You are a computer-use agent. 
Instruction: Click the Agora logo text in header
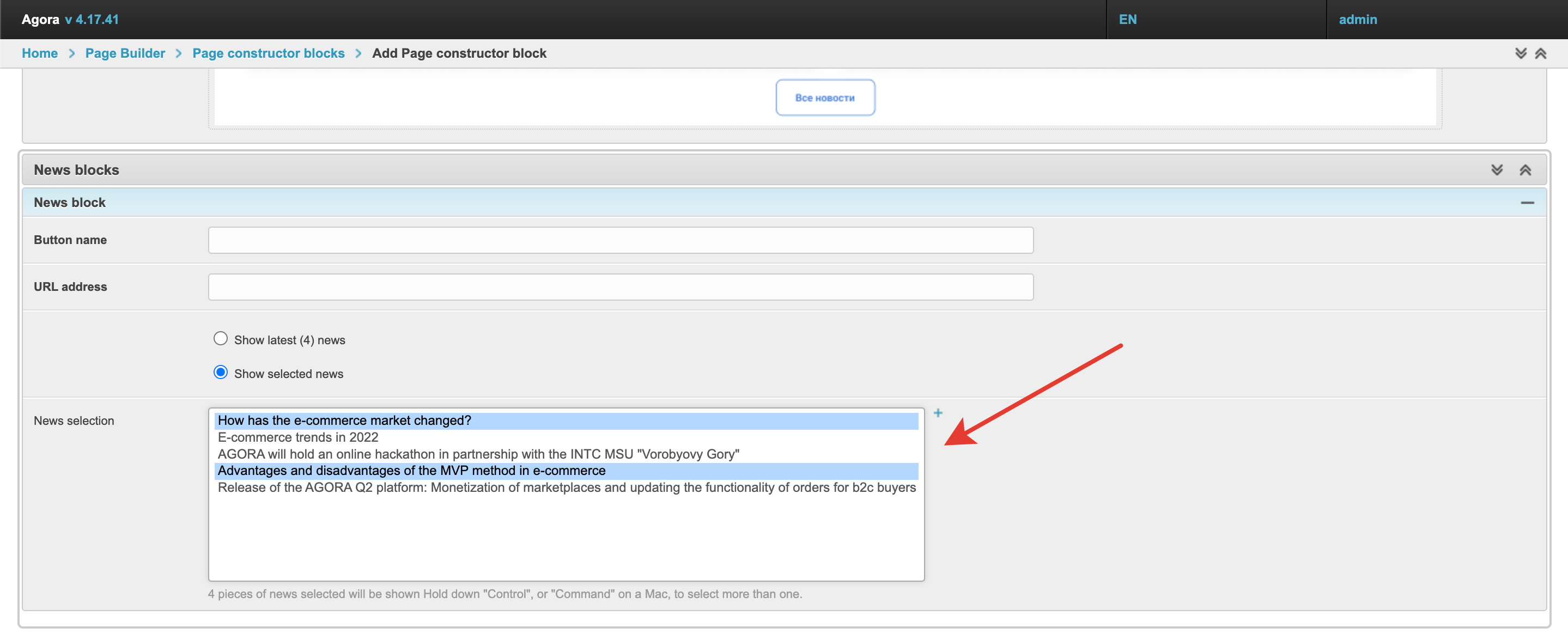40,20
